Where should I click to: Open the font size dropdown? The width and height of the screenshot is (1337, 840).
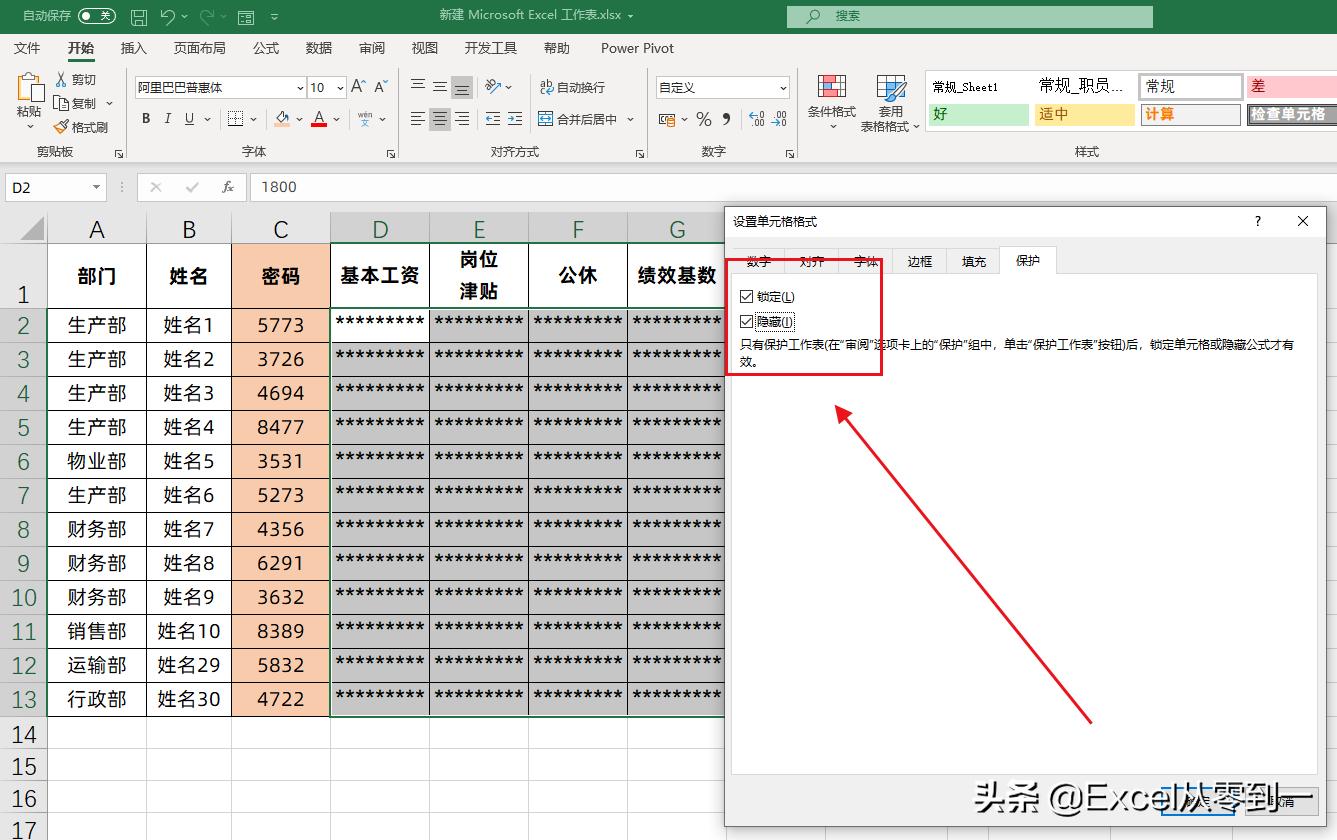pos(338,87)
